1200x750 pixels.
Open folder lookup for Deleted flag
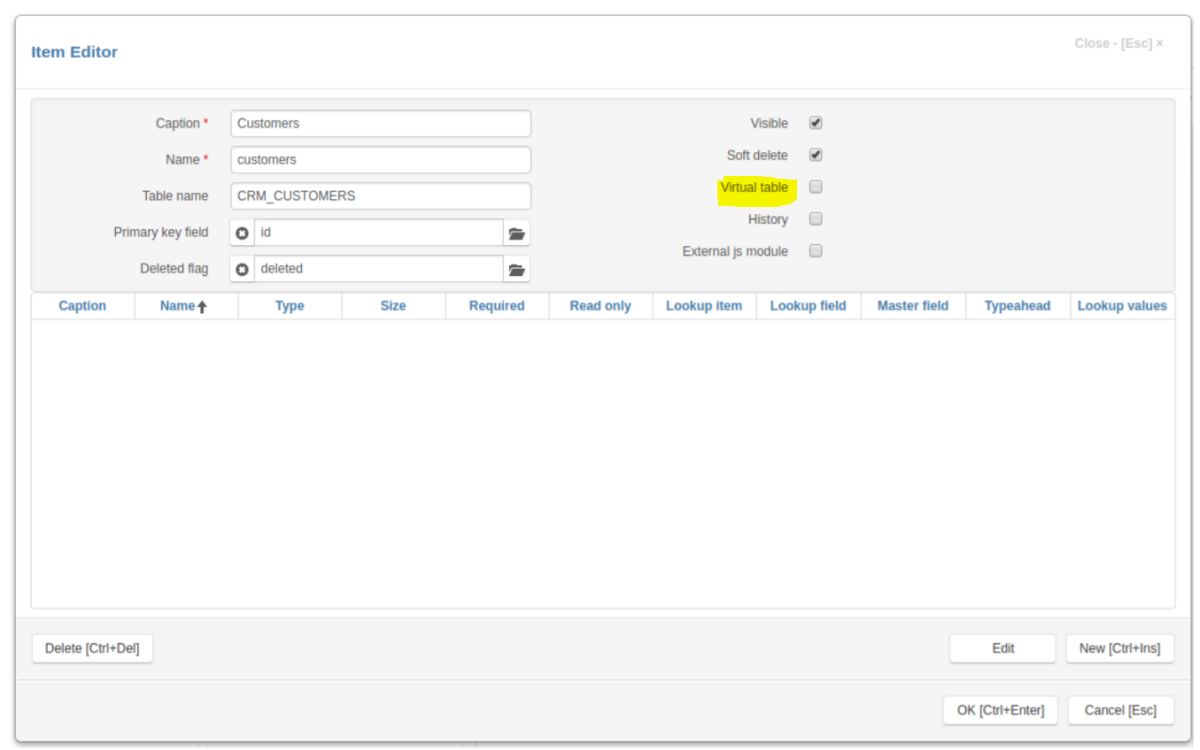516,269
